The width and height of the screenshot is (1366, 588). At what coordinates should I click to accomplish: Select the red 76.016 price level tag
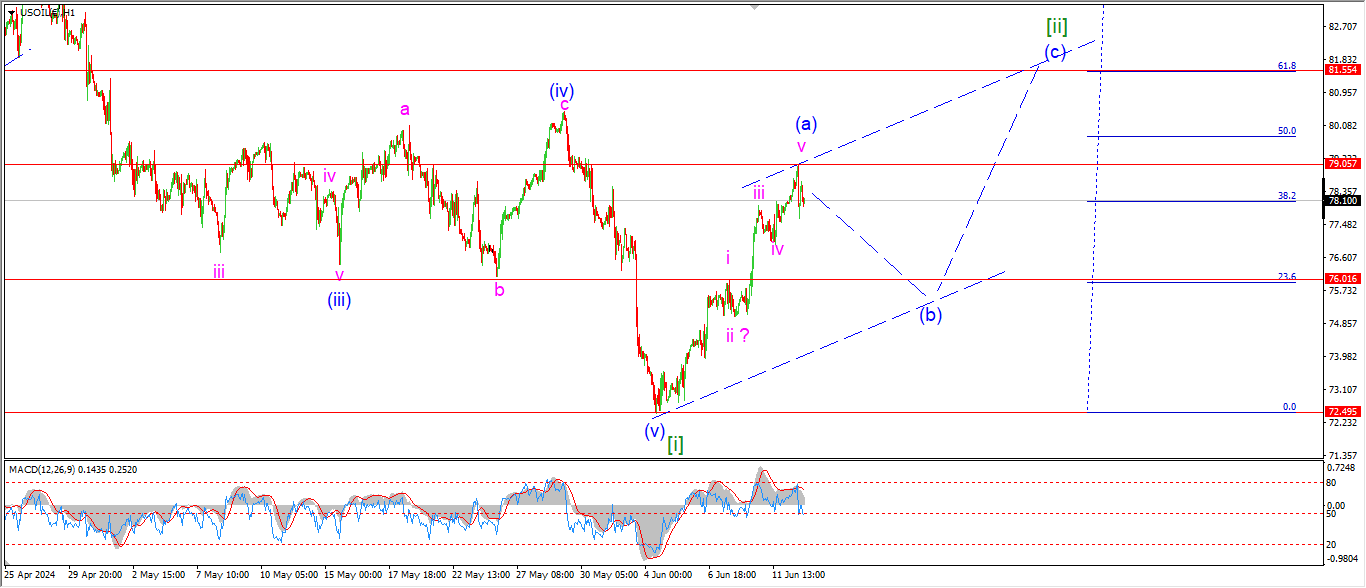(1341, 279)
